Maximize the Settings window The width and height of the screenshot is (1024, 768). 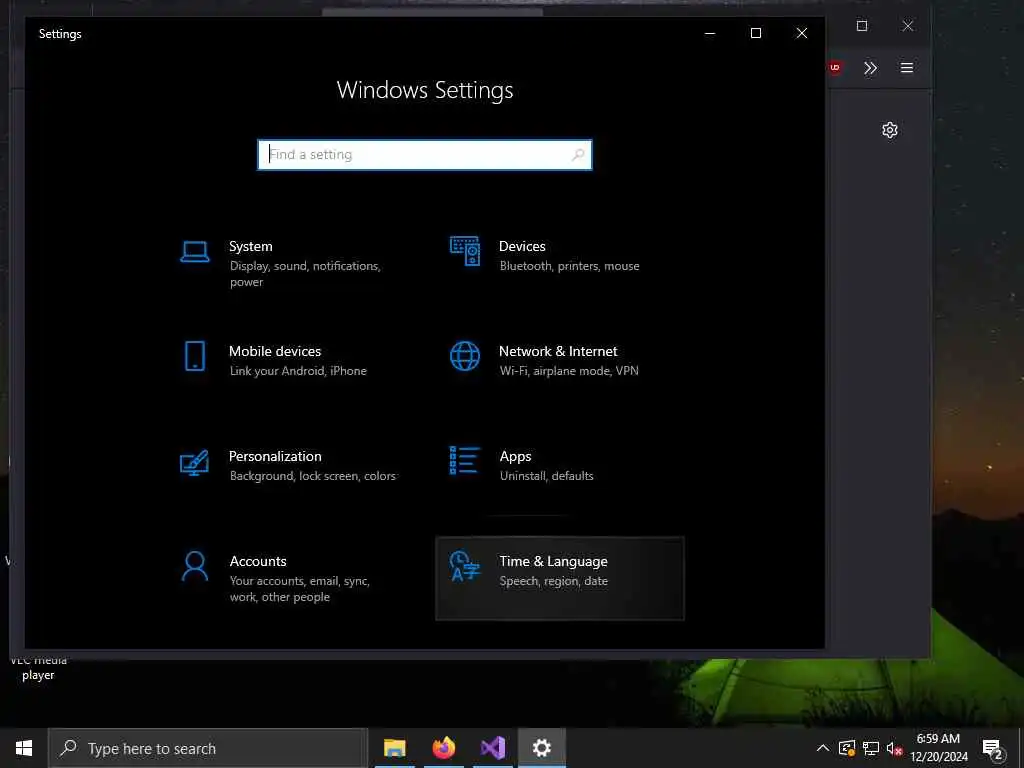point(756,33)
